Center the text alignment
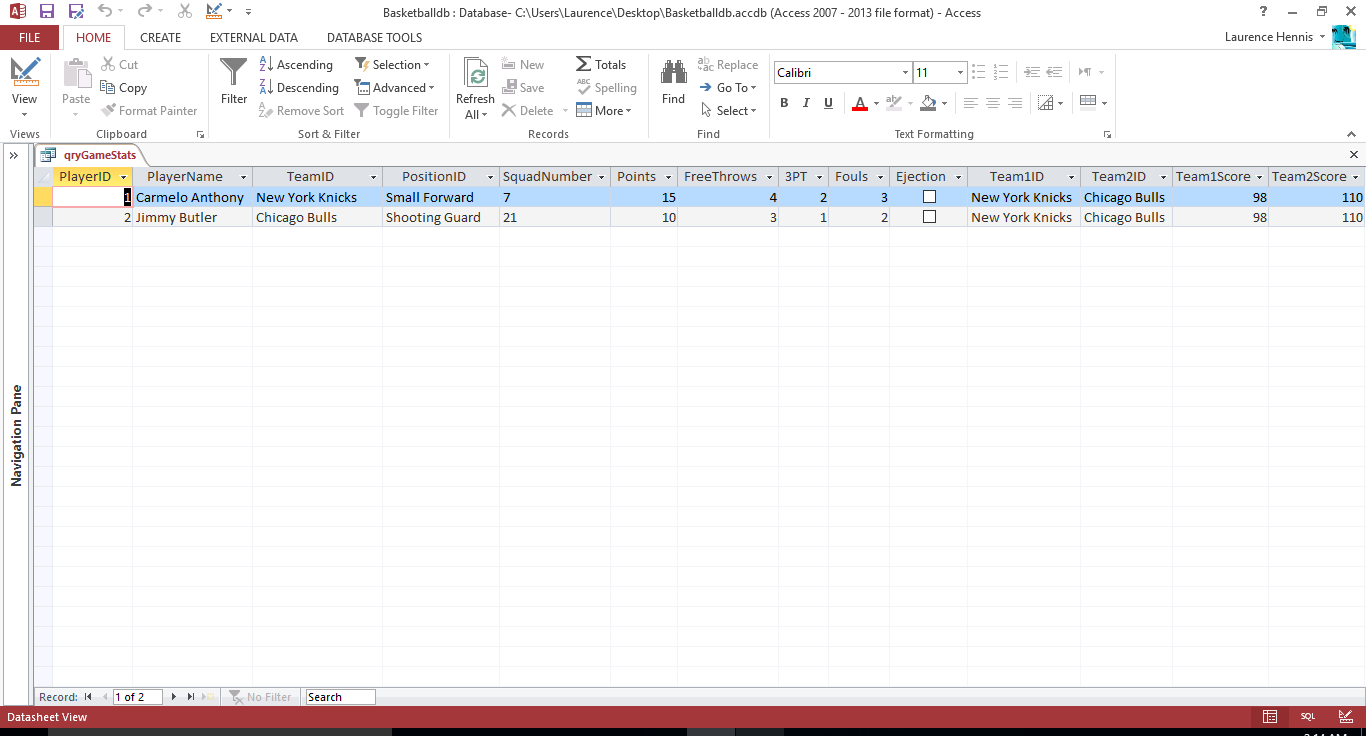Screen dimensions: 1366x736 click(992, 103)
